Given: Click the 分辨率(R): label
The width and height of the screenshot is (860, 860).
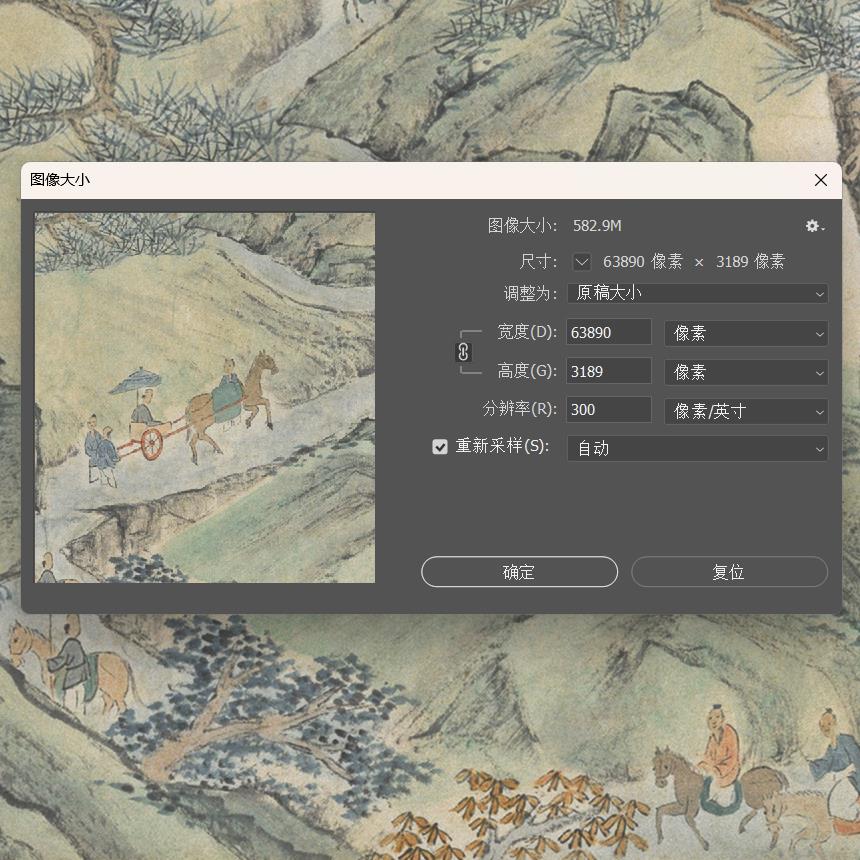Looking at the screenshot, I should tap(520, 409).
